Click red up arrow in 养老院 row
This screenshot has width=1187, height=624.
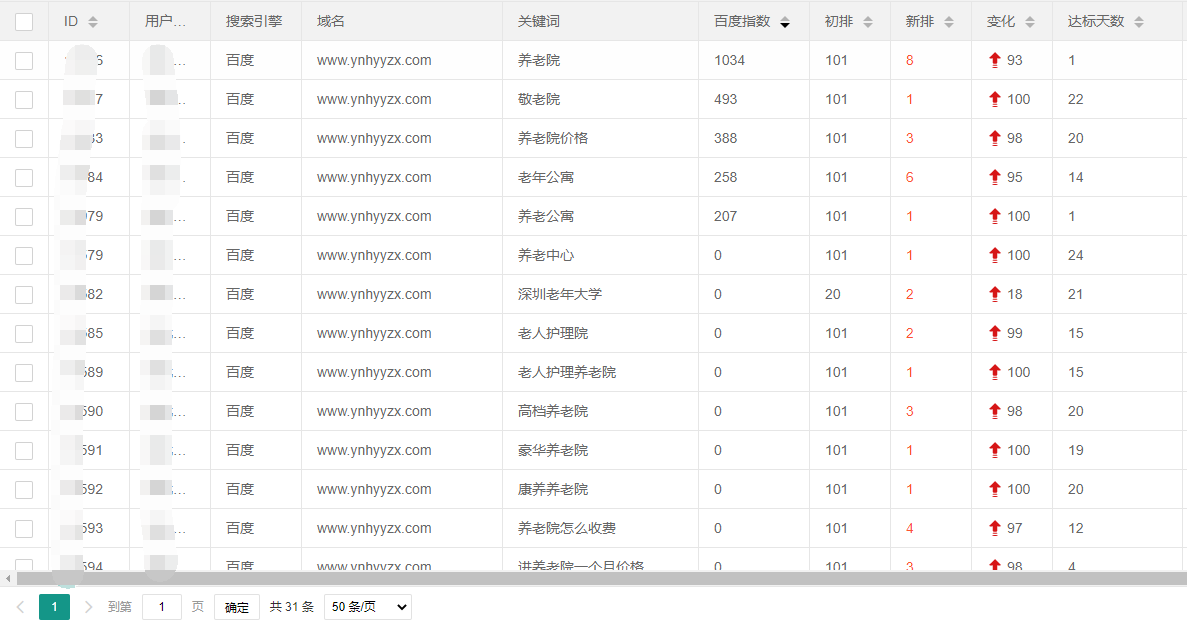[994, 60]
